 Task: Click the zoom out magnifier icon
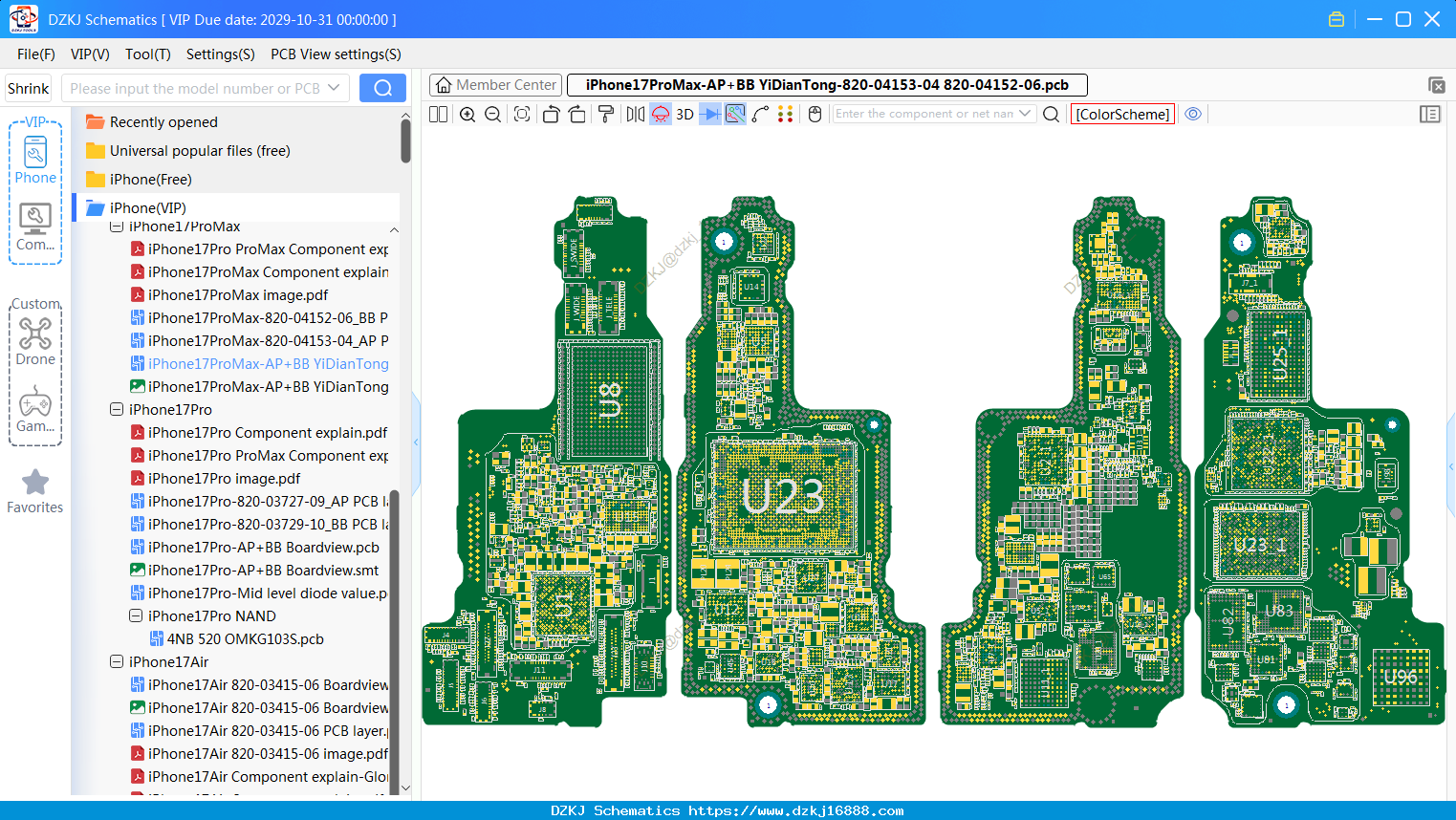point(493,115)
